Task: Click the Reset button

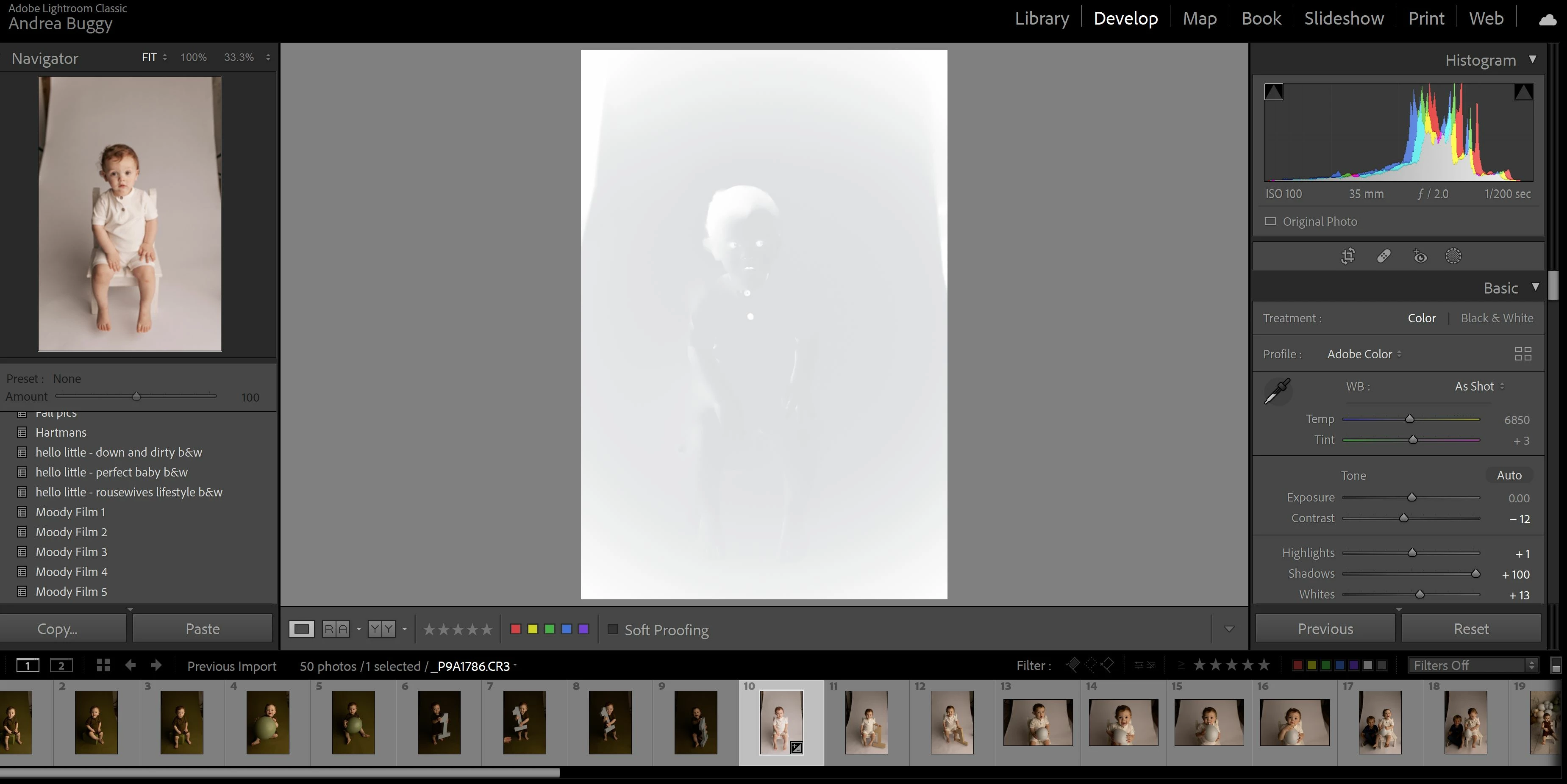Action: click(x=1471, y=629)
